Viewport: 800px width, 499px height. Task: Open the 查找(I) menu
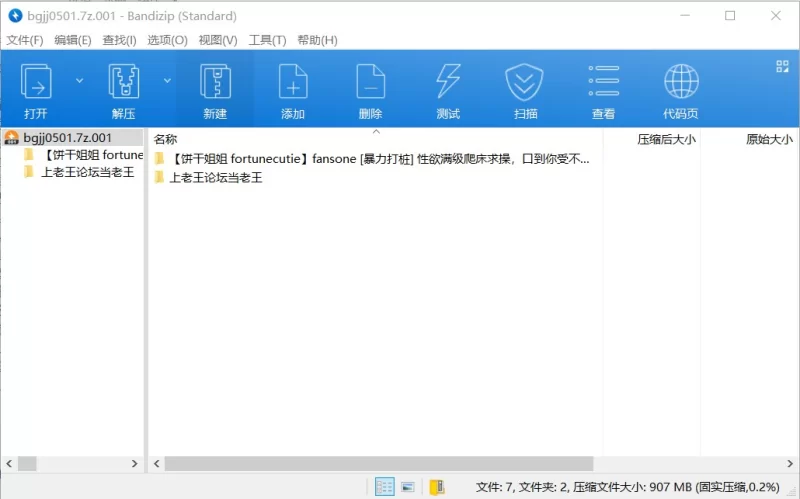(119, 40)
